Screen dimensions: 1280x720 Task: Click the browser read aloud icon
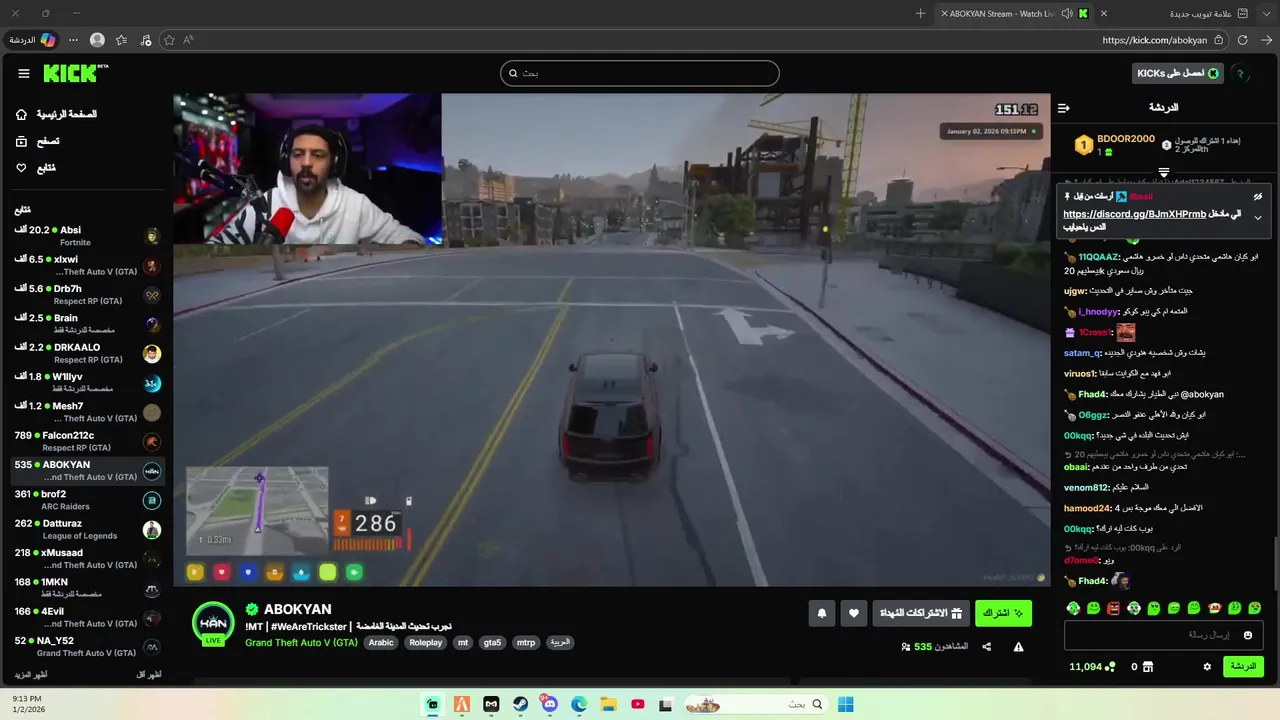pos(188,40)
